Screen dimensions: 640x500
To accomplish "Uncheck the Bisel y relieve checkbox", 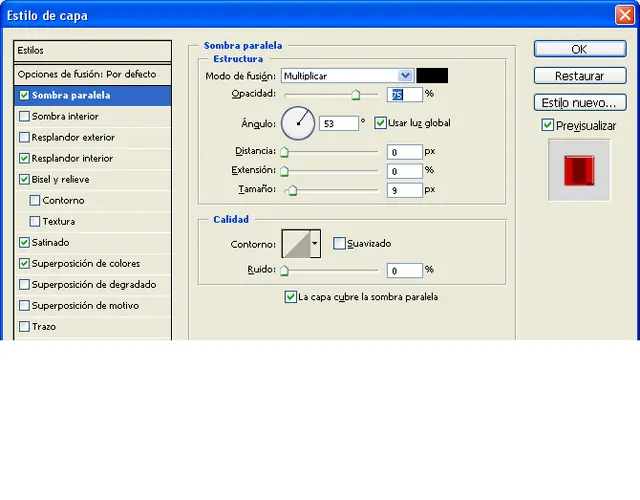I will pyautogui.click(x=24, y=179).
